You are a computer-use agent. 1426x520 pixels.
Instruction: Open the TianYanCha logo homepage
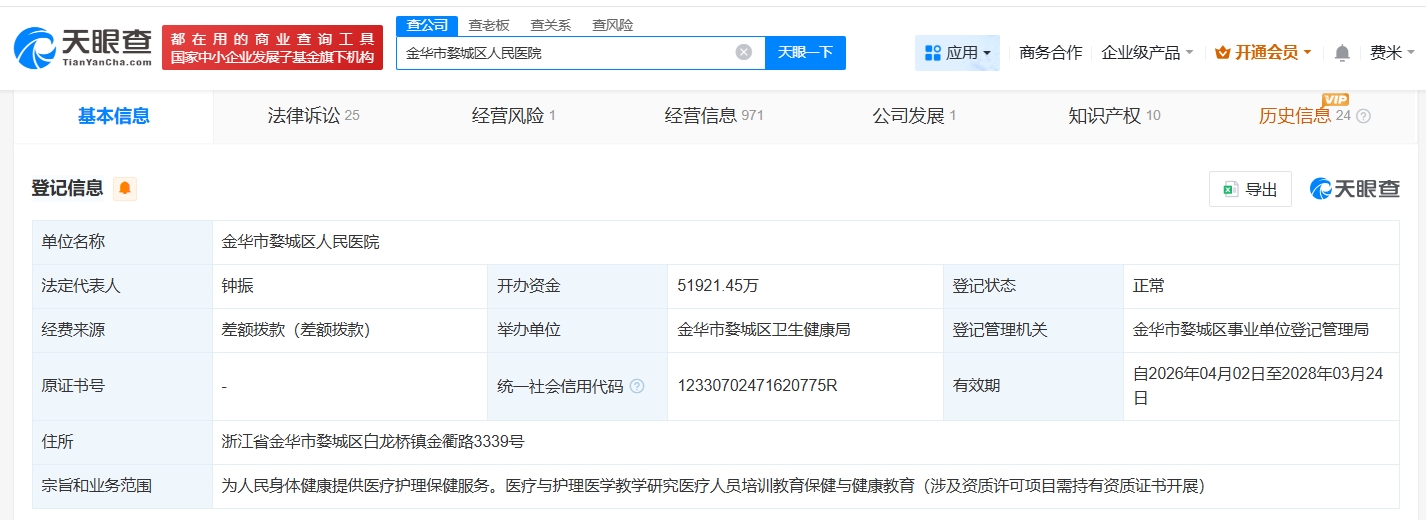[x=83, y=47]
